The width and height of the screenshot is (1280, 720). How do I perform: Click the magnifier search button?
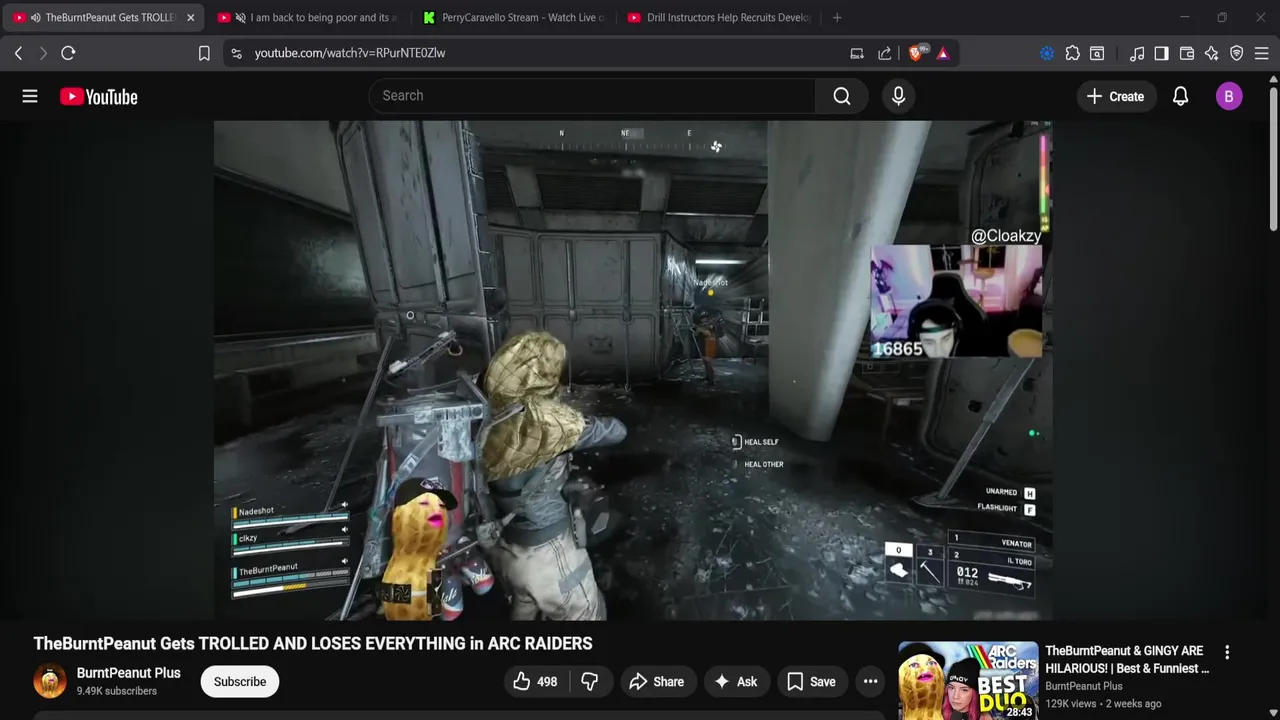(x=842, y=96)
